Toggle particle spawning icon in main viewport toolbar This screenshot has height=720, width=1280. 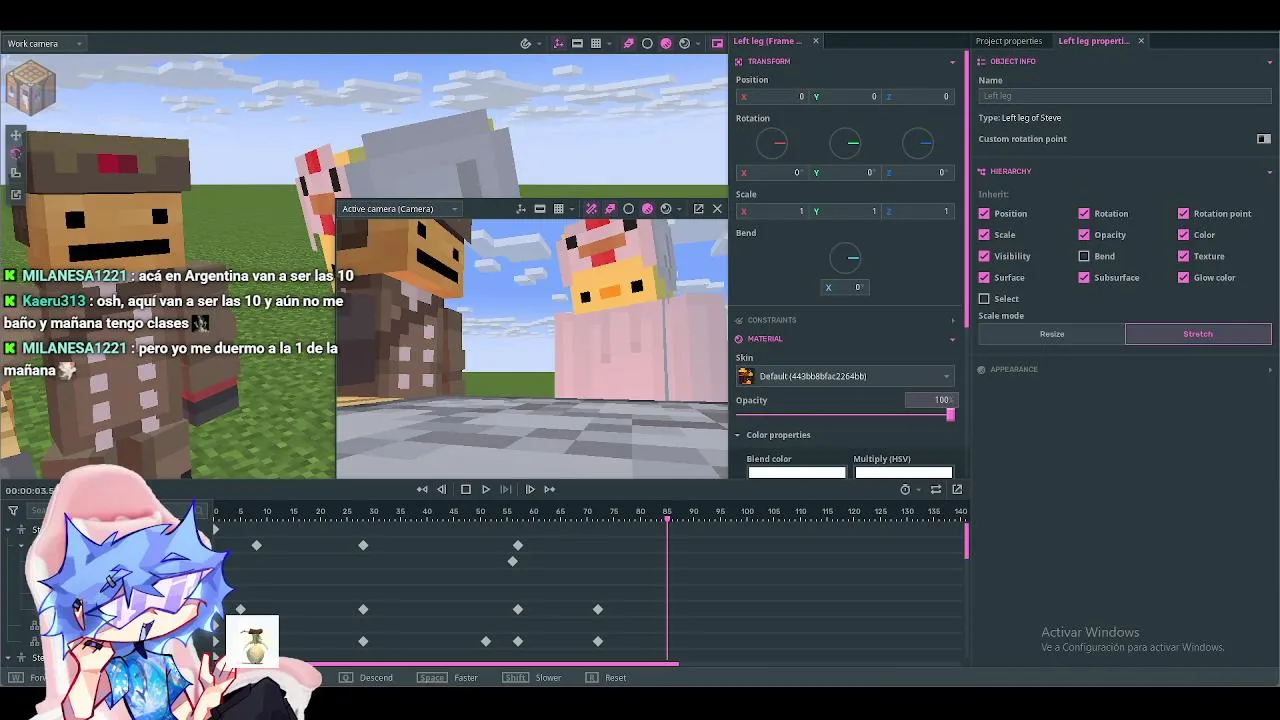628,44
